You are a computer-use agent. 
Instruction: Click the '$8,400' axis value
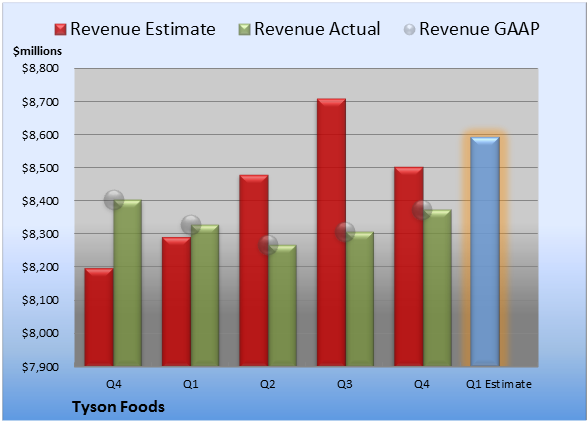[40, 201]
